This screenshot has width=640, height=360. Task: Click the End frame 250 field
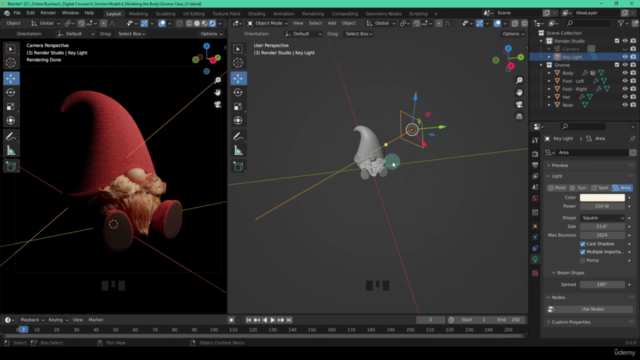pos(509,320)
